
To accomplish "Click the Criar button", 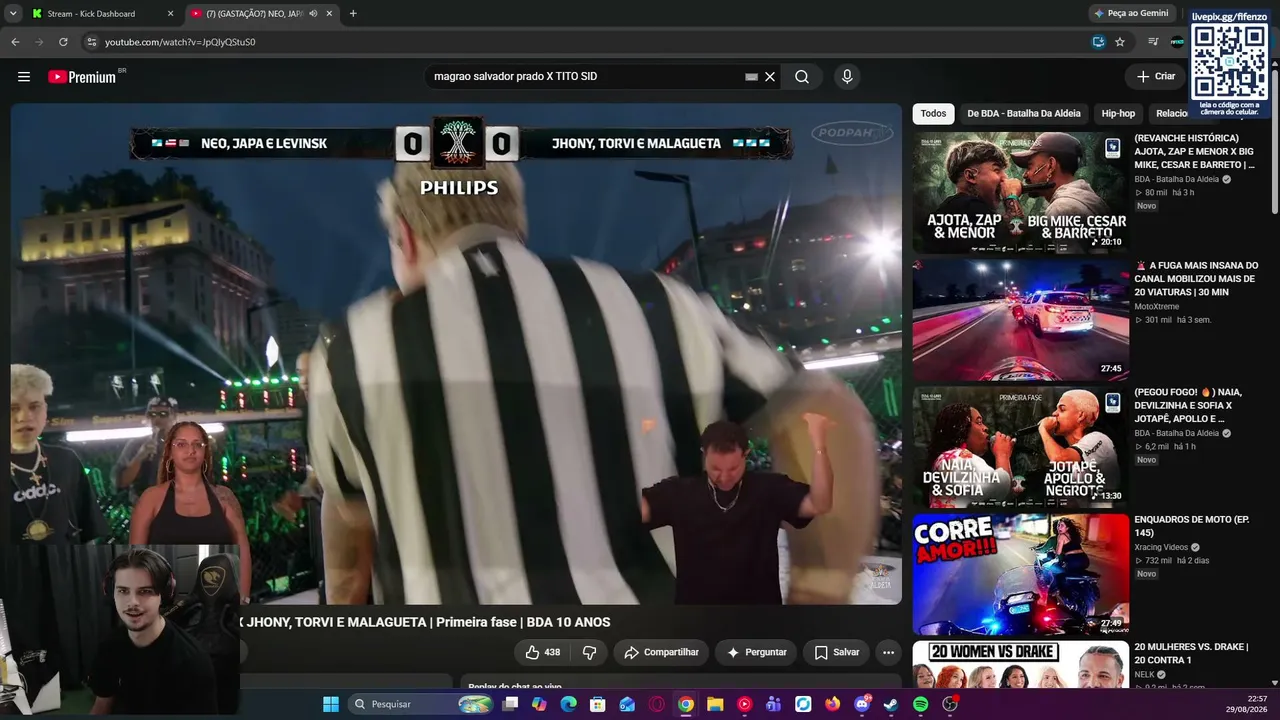I will click(1156, 77).
